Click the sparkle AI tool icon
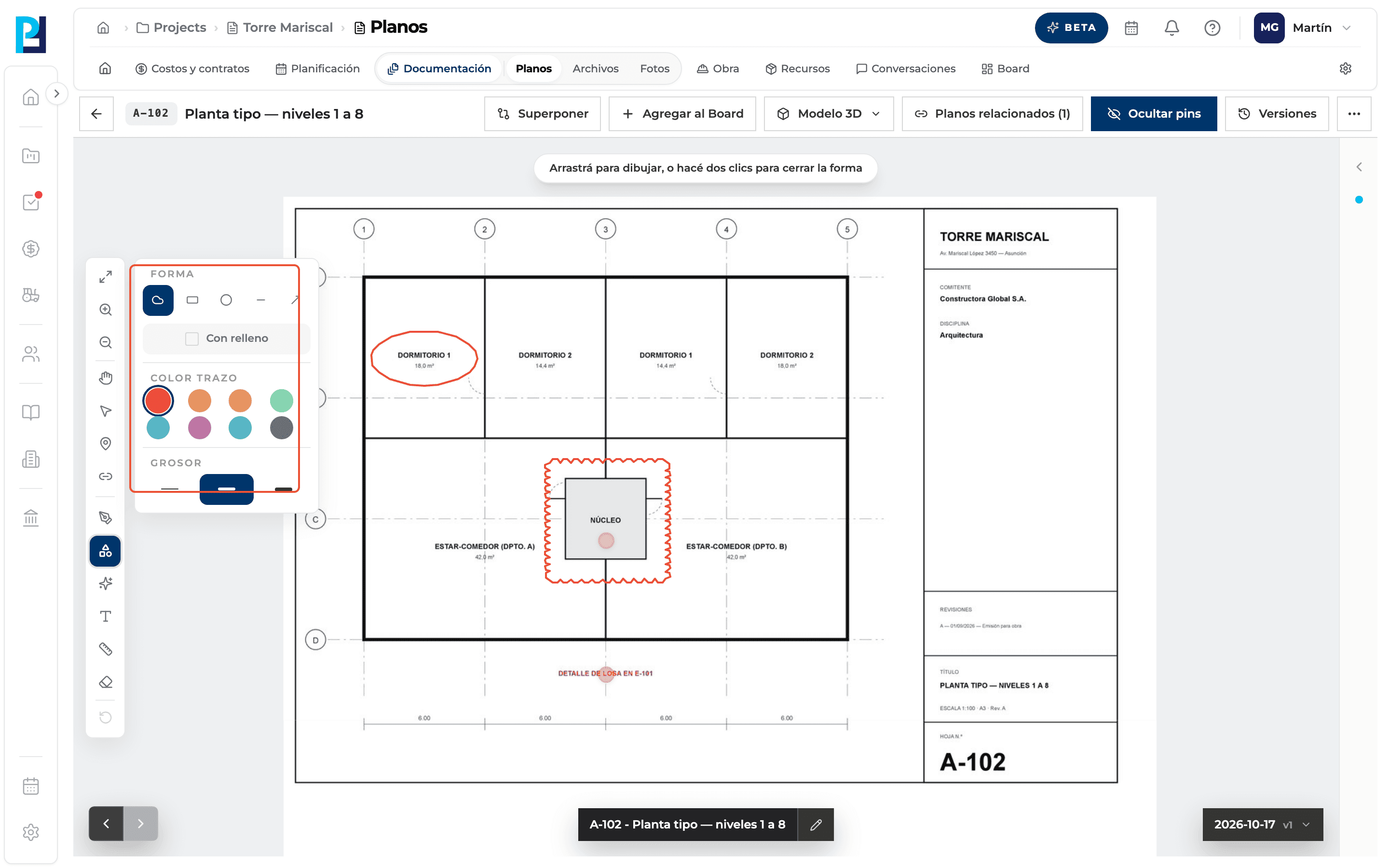Image resolution: width=1389 pixels, height=868 pixels. point(106,584)
